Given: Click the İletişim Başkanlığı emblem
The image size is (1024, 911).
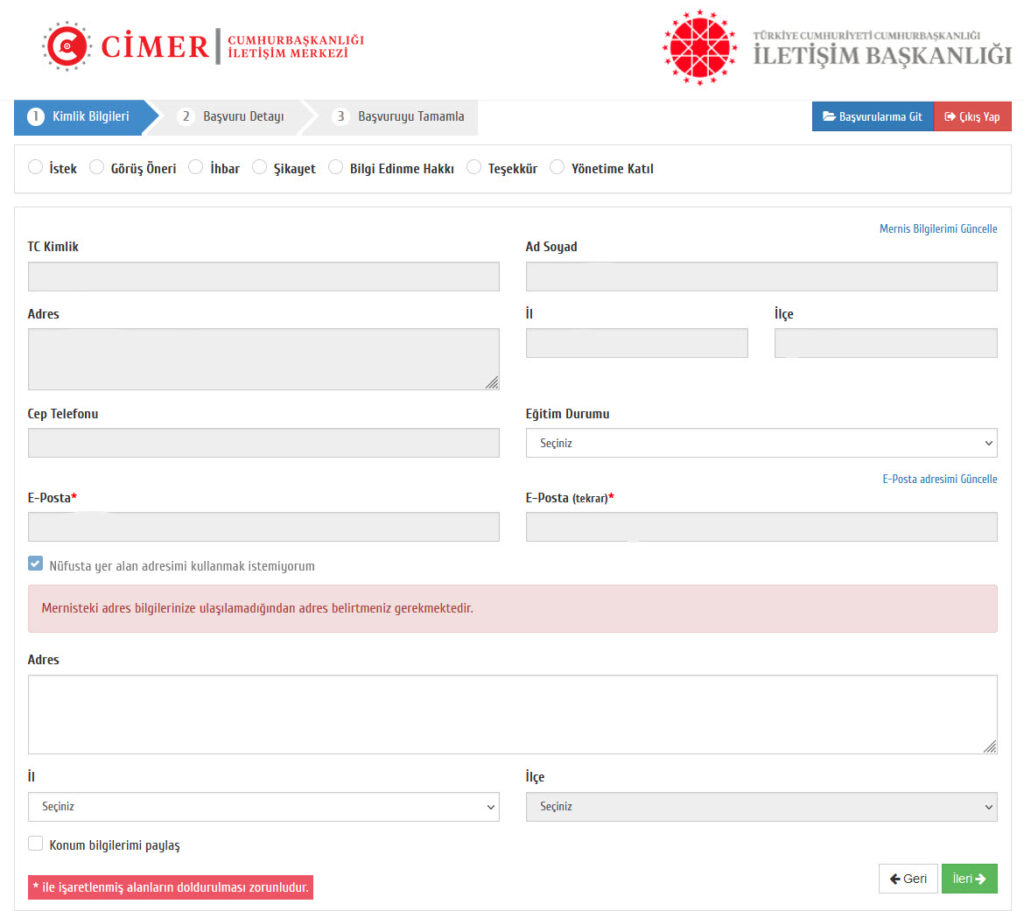Looking at the screenshot, I should (x=699, y=46).
